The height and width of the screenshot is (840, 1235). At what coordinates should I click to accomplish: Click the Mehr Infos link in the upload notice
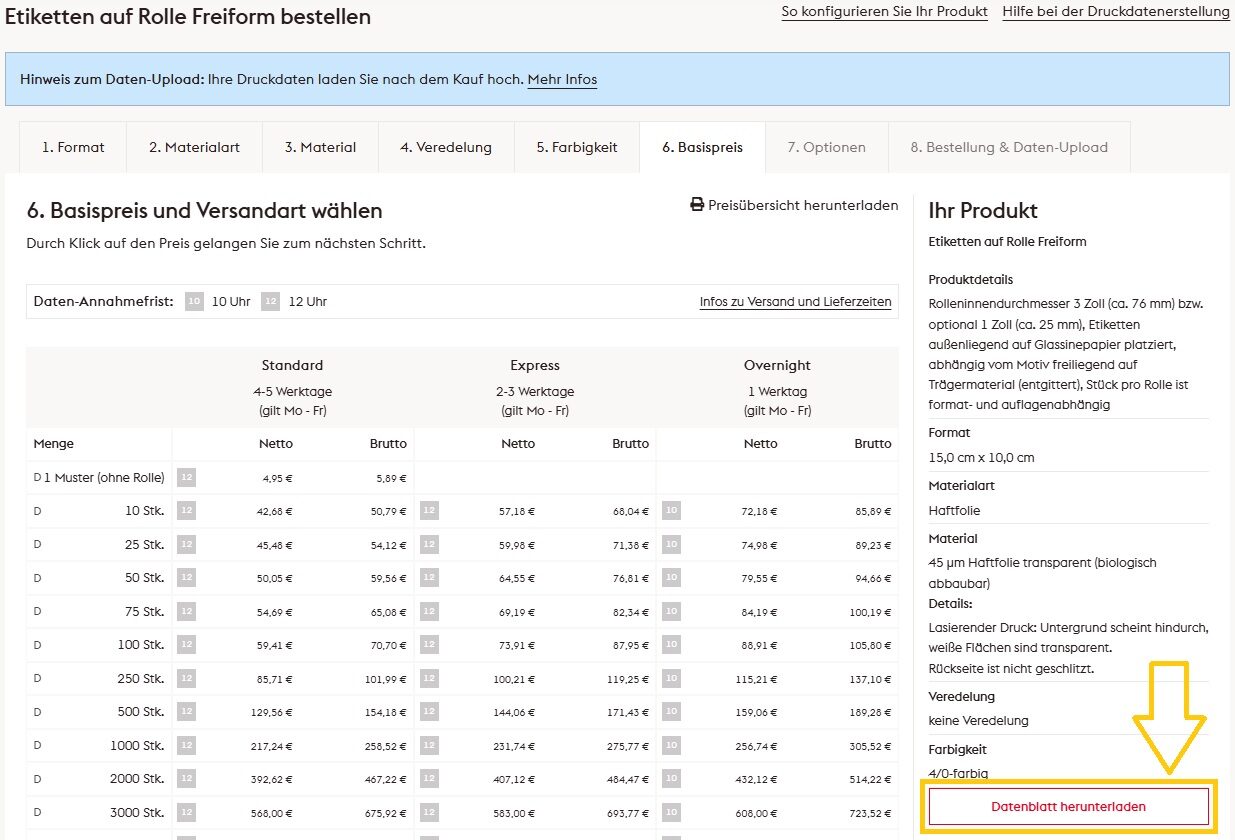tap(562, 79)
